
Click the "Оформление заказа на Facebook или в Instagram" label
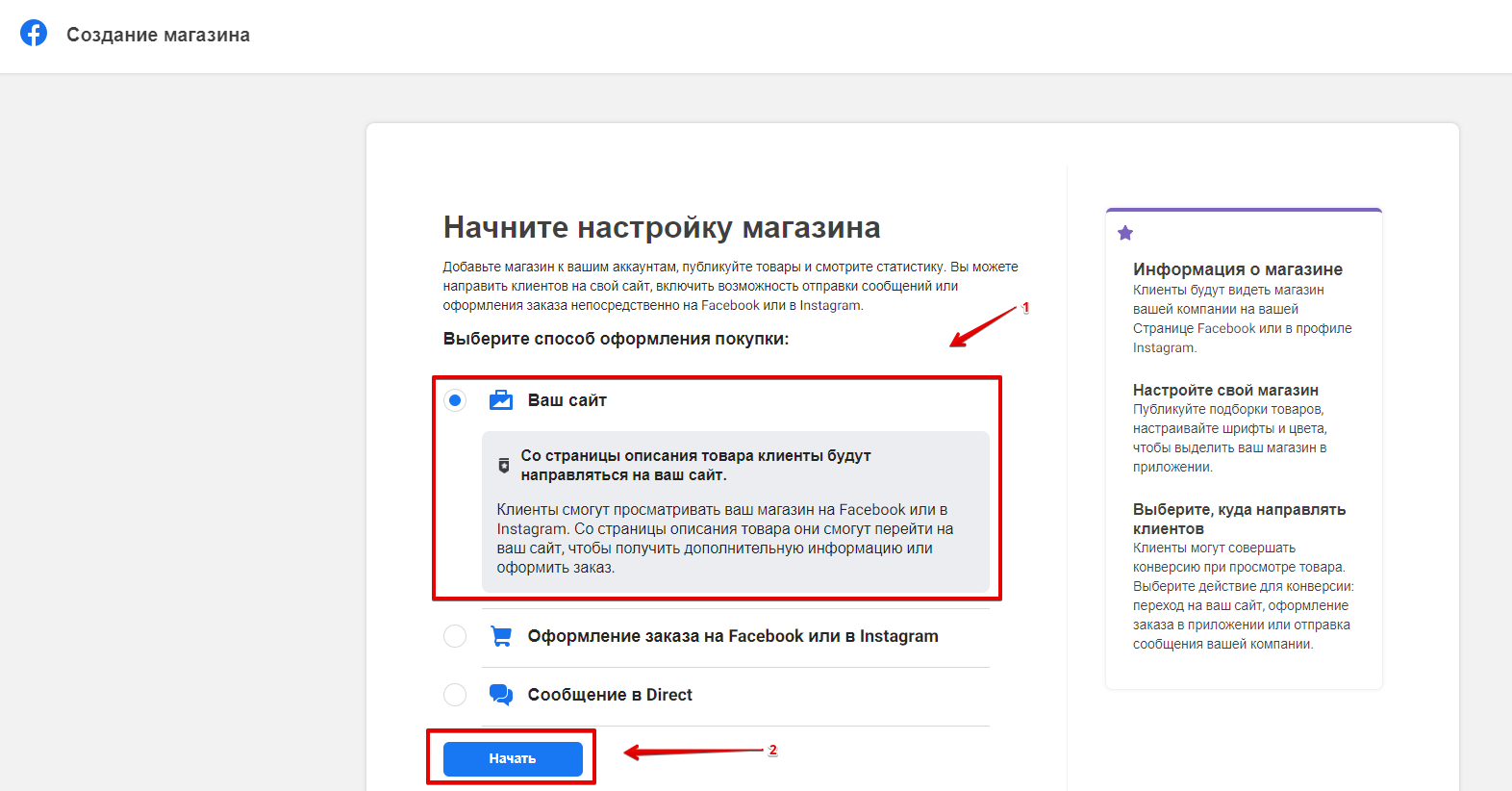click(x=732, y=636)
